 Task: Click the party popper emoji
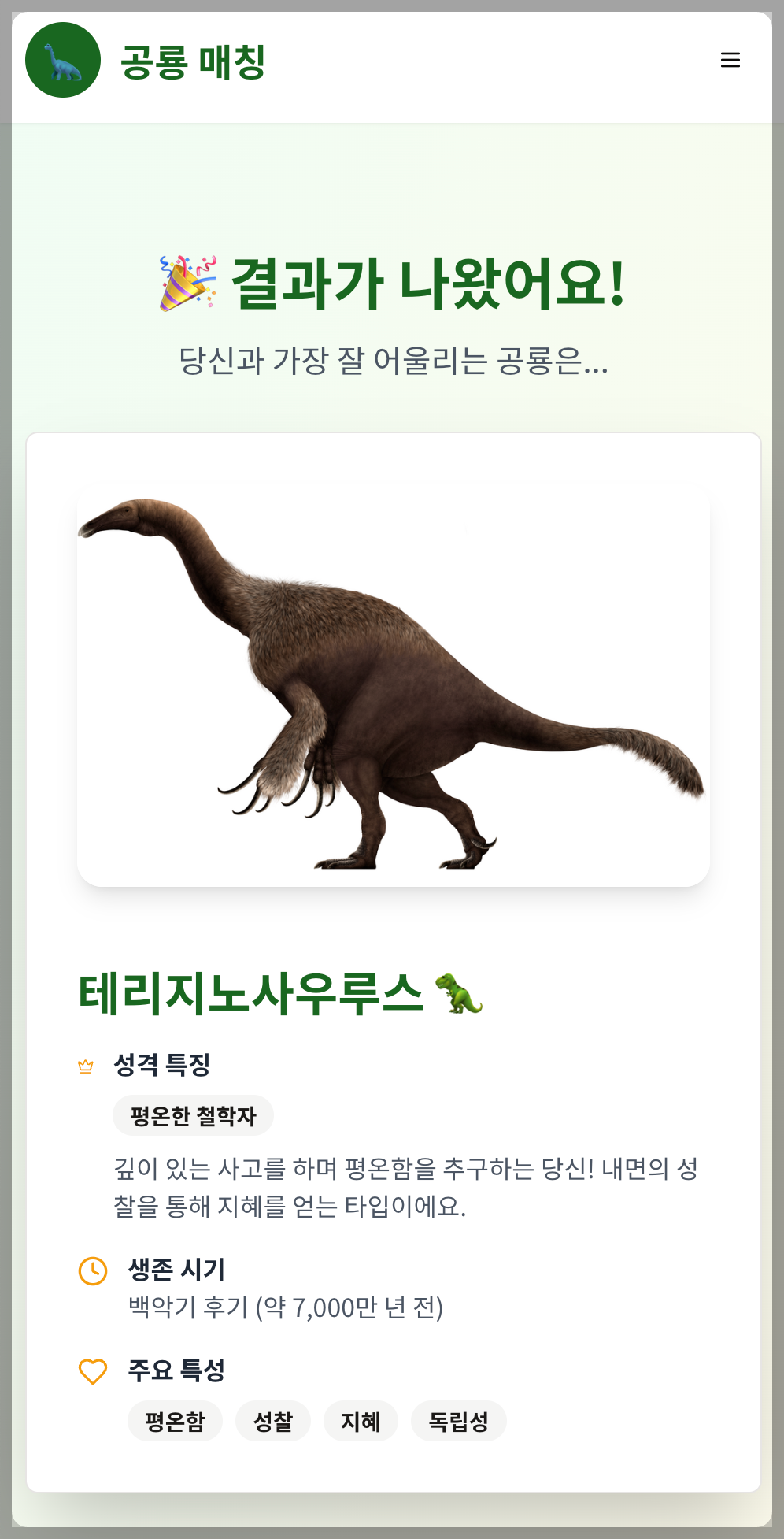pos(188,283)
